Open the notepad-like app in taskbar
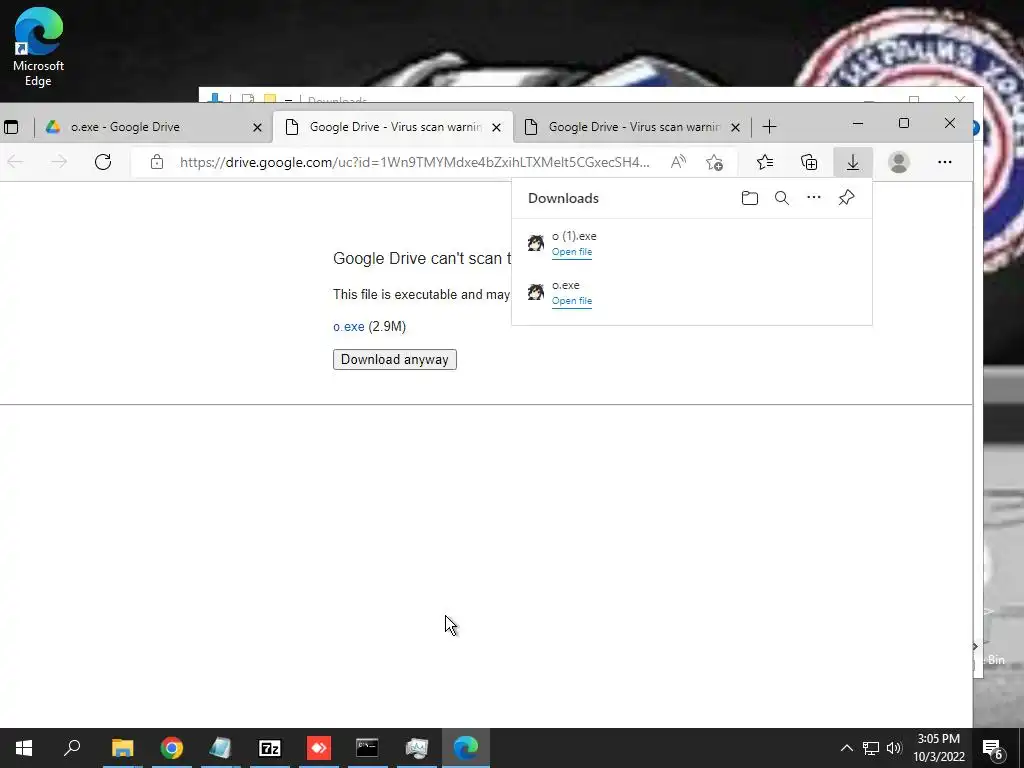 tap(220, 748)
